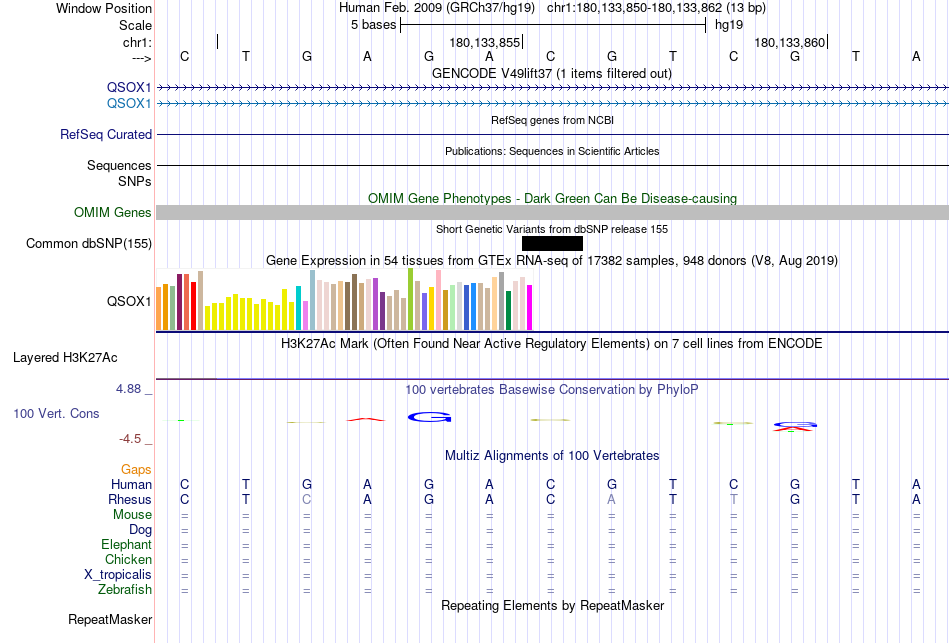This screenshot has width=950, height=643.
Task: Click the orange Gaps label
Action: [x=136, y=470]
